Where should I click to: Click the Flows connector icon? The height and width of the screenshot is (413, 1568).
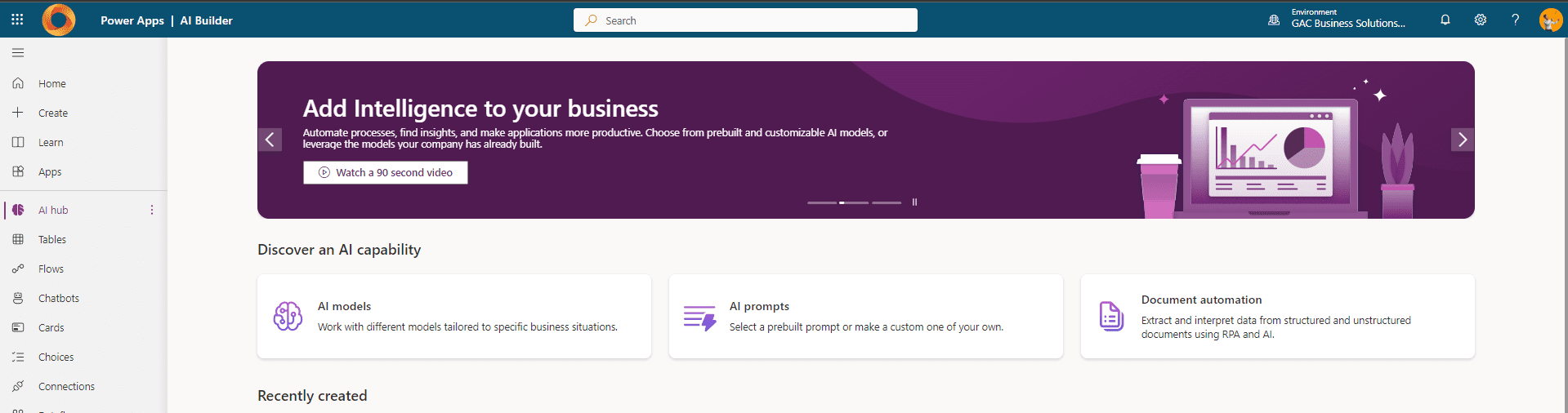pos(18,269)
